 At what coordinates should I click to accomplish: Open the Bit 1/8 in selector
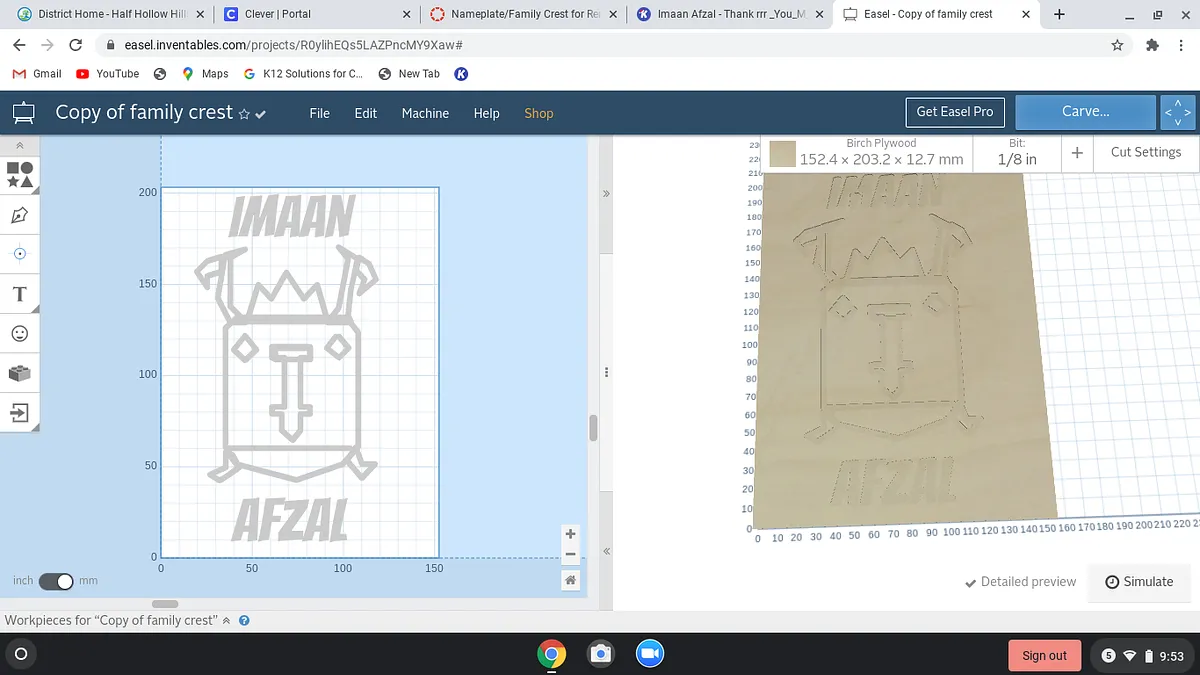point(1017,152)
